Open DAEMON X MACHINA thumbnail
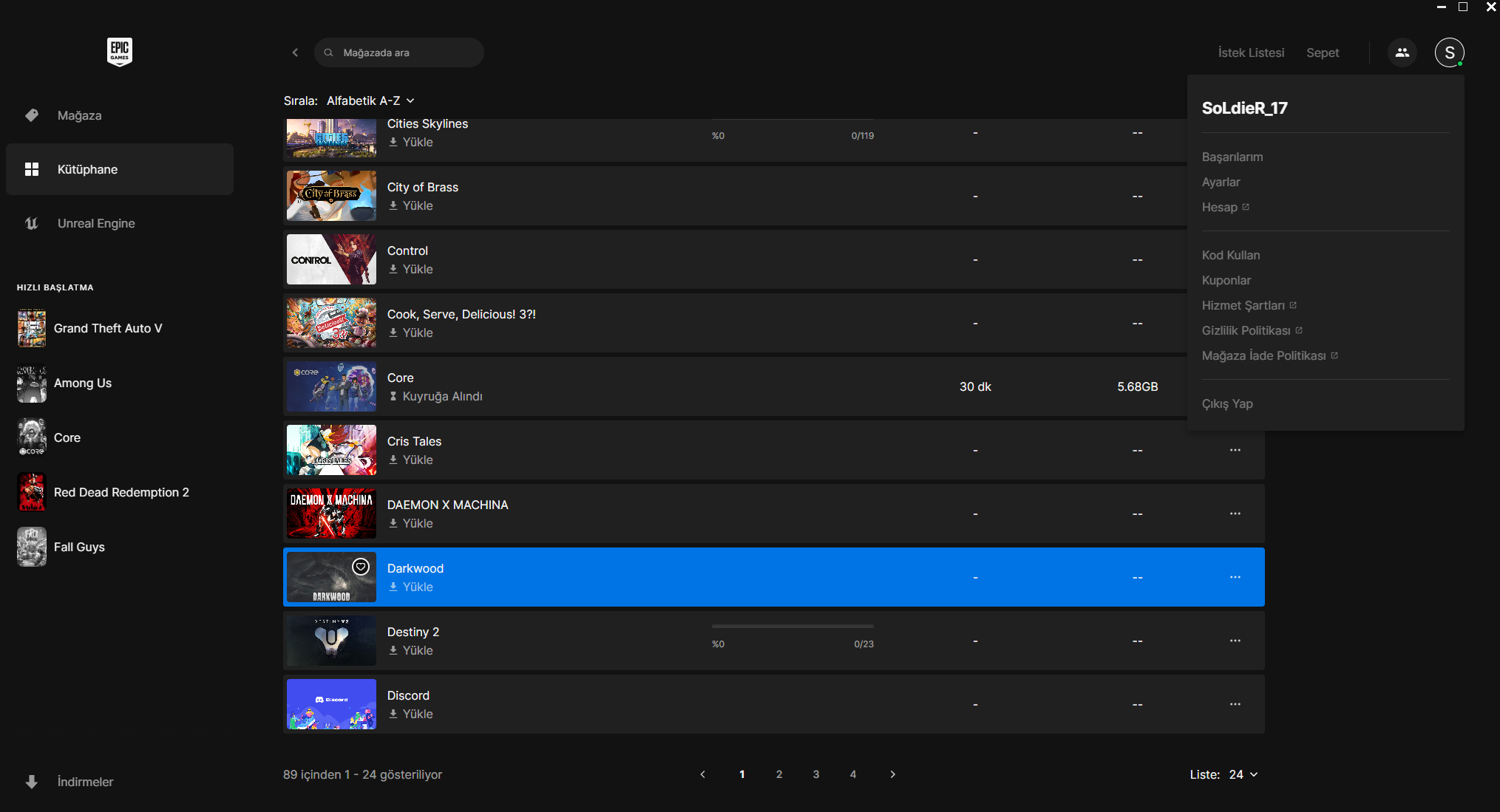 point(331,514)
